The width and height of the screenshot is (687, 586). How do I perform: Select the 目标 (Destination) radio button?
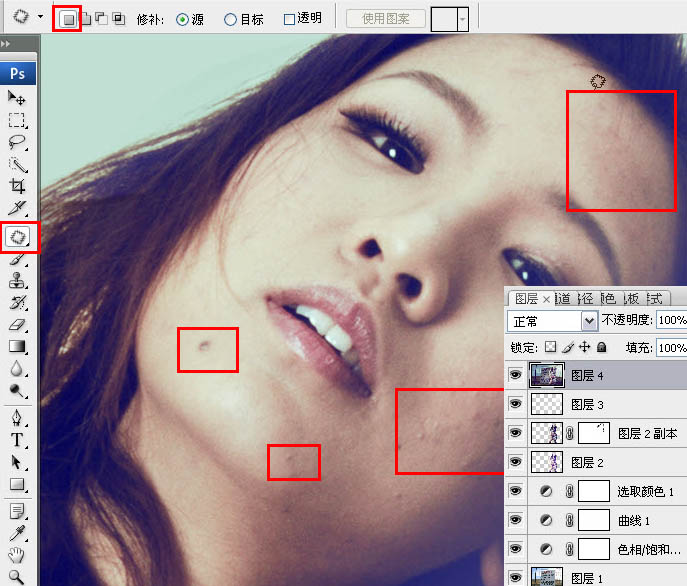click(x=231, y=19)
